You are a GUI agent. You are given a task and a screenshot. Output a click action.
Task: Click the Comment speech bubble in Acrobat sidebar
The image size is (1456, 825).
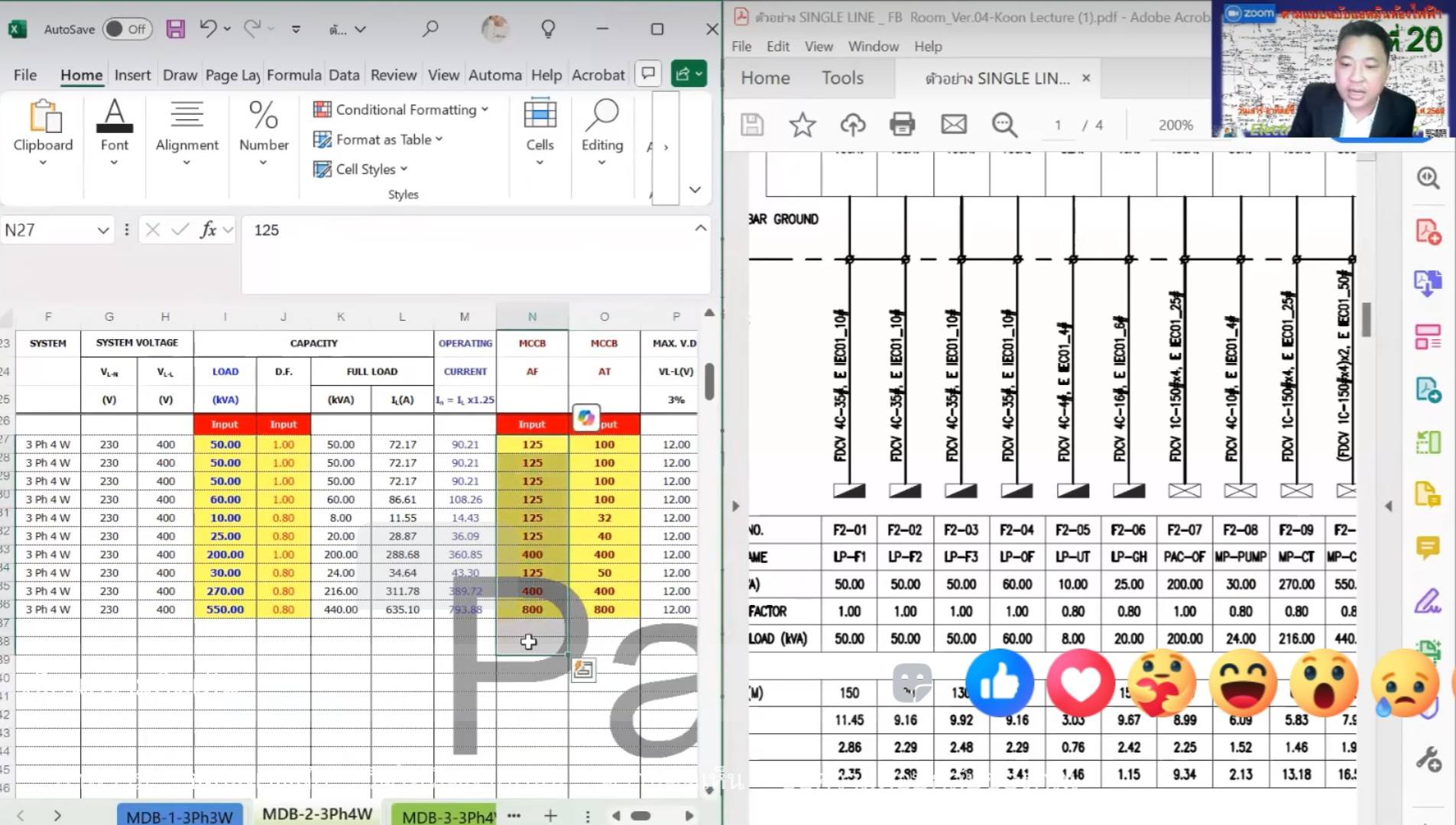tap(1428, 547)
